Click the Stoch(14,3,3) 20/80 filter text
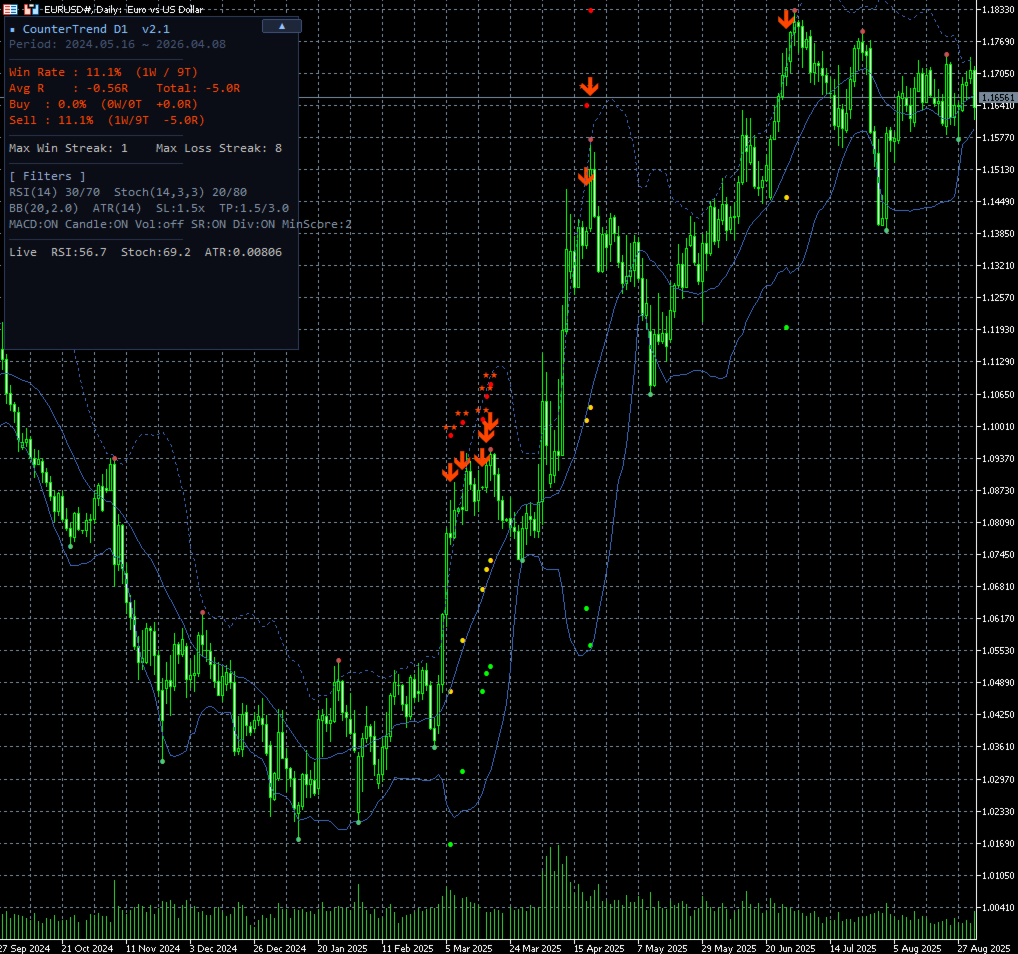The width and height of the screenshot is (1018, 954). point(180,192)
